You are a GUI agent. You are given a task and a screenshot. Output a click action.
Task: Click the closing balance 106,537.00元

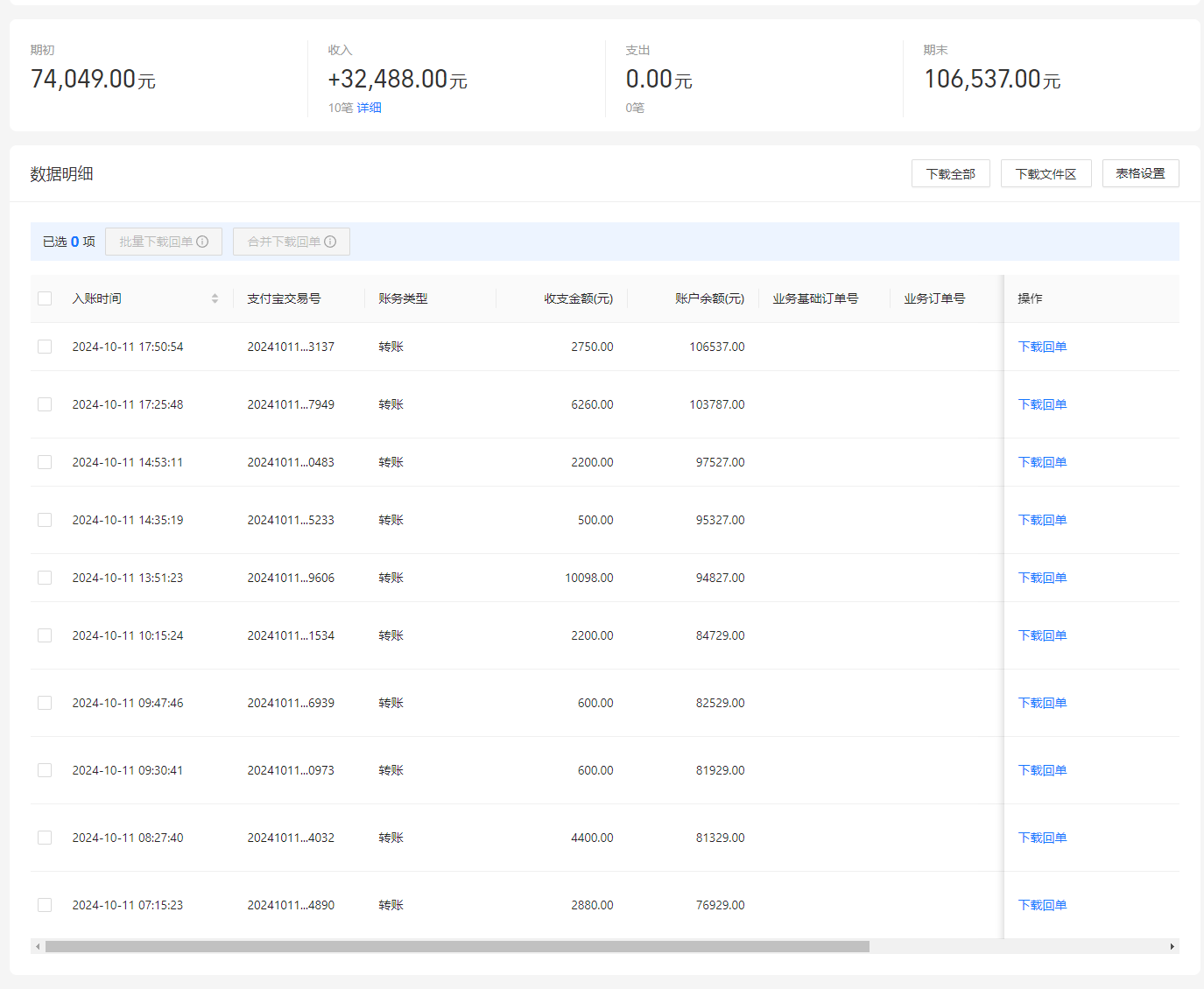[x=992, y=80]
